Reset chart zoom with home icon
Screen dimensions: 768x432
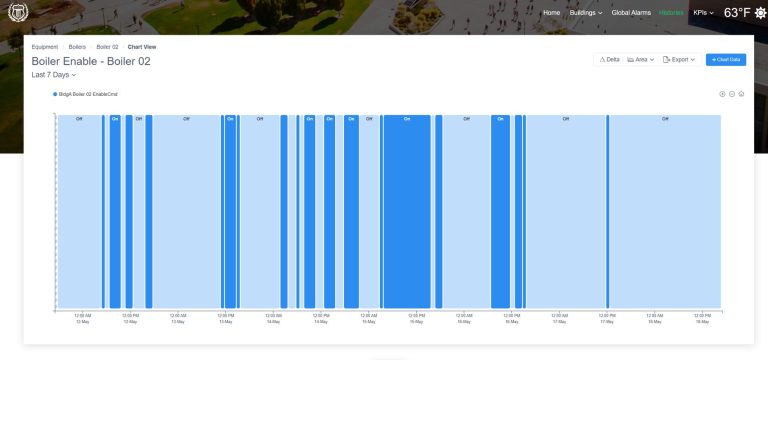point(741,94)
